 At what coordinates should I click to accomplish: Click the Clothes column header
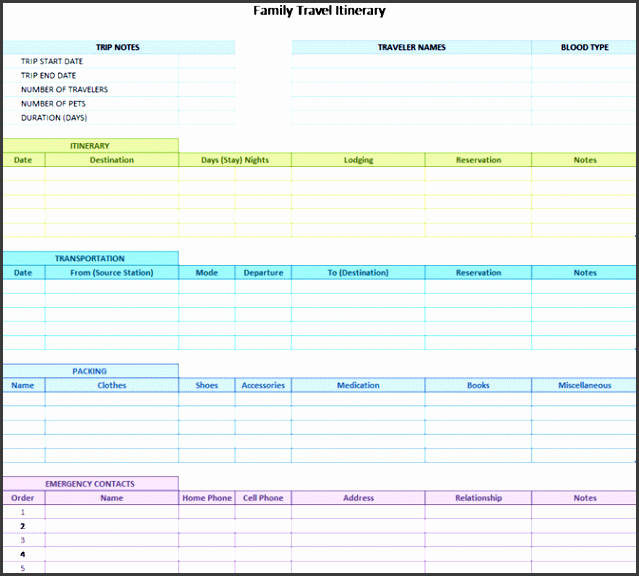(x=112, y=385)
